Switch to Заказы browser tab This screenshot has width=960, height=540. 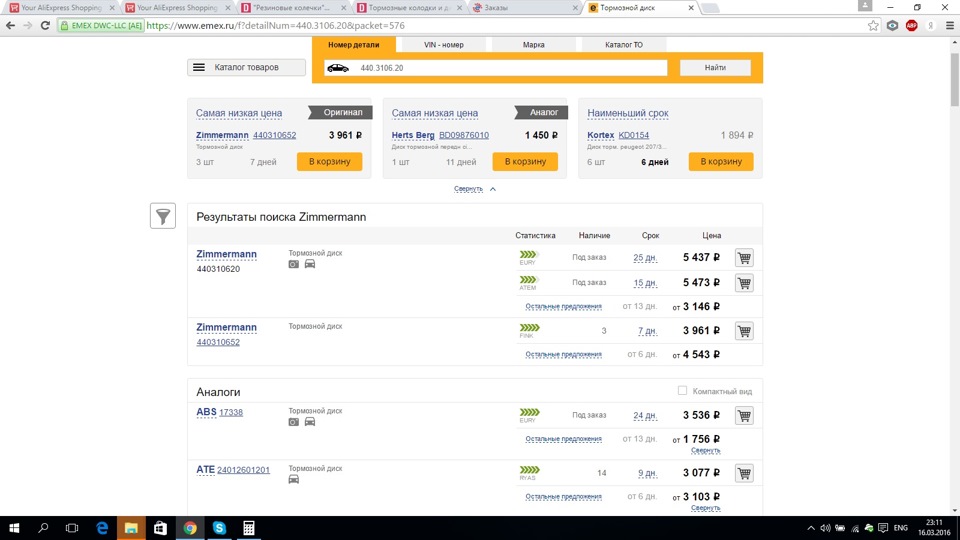(x=525, y=8)
